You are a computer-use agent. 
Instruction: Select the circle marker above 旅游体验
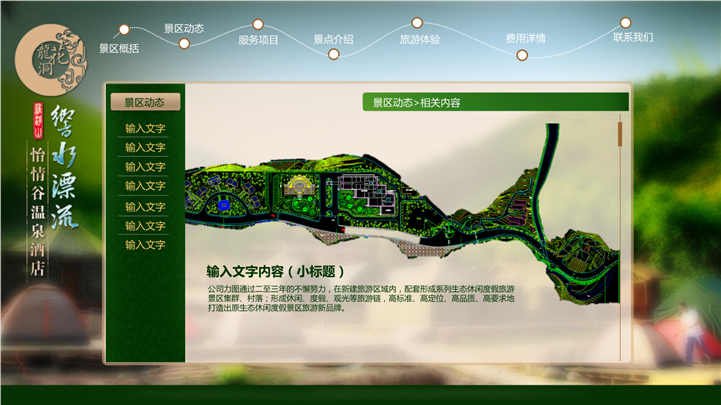pyautogui.click(x=418, y=22)
